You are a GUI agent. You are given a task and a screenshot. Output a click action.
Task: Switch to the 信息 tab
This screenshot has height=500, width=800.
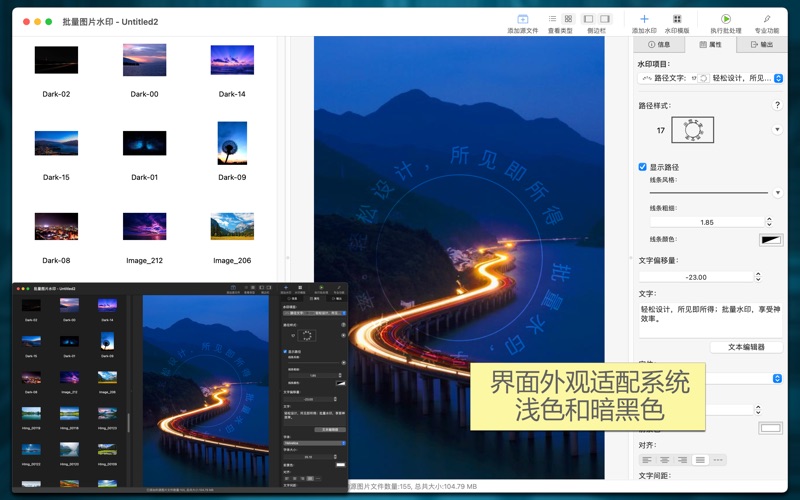pyautogui.click(x=659, y=45)
